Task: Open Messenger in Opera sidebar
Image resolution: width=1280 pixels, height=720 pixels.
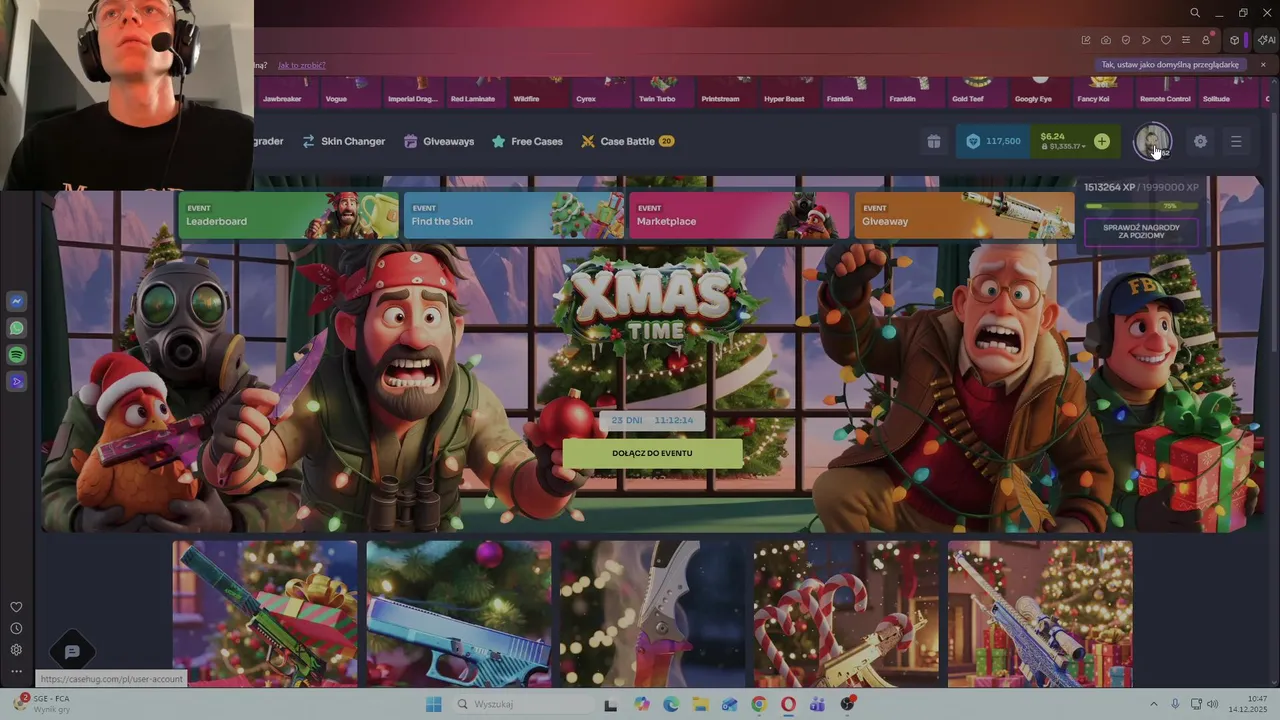Action: click(16, 301)
